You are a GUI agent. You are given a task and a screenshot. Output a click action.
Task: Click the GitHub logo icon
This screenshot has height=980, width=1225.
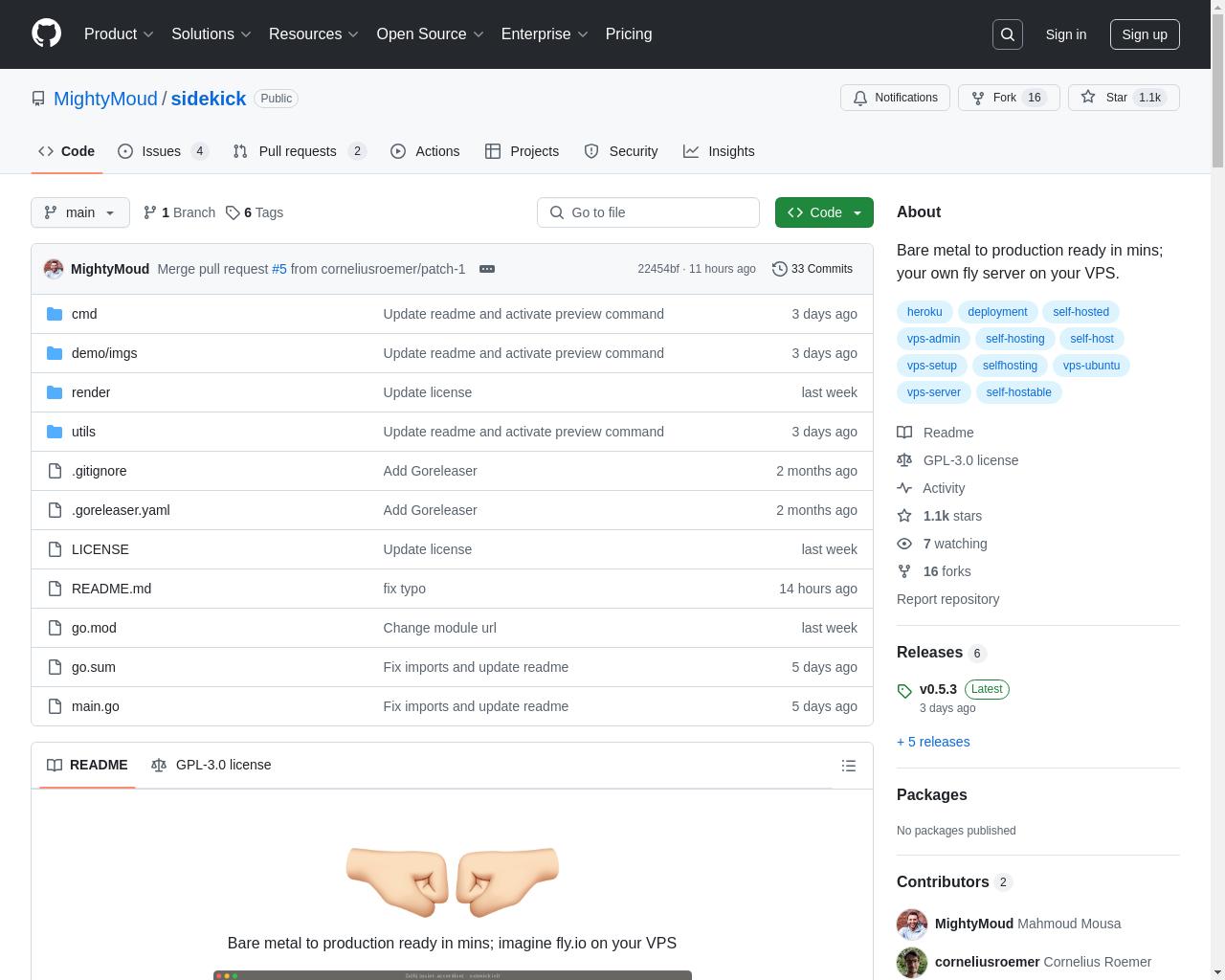coord(46,33)
